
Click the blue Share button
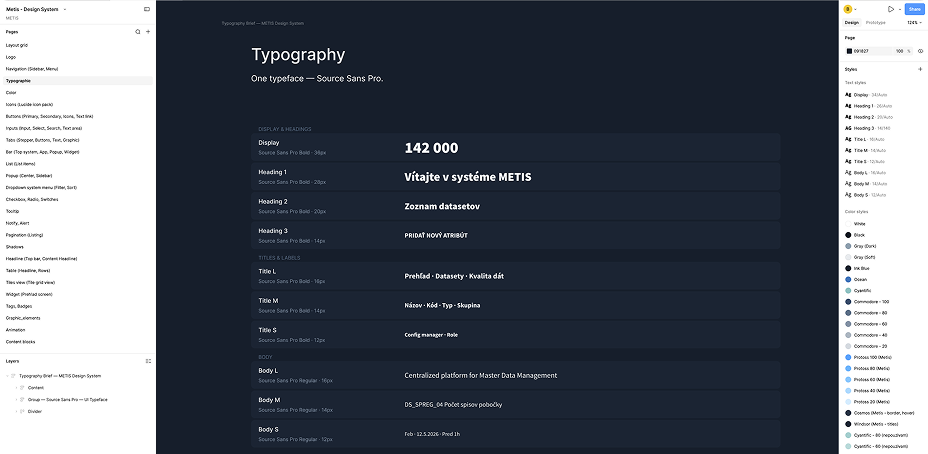[914, 9]
